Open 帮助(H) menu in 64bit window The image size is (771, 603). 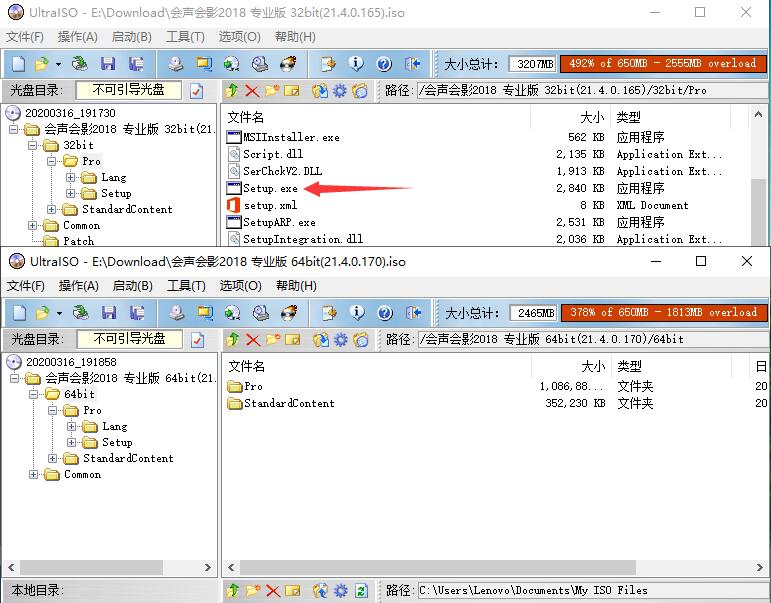[x=296, y=286]
